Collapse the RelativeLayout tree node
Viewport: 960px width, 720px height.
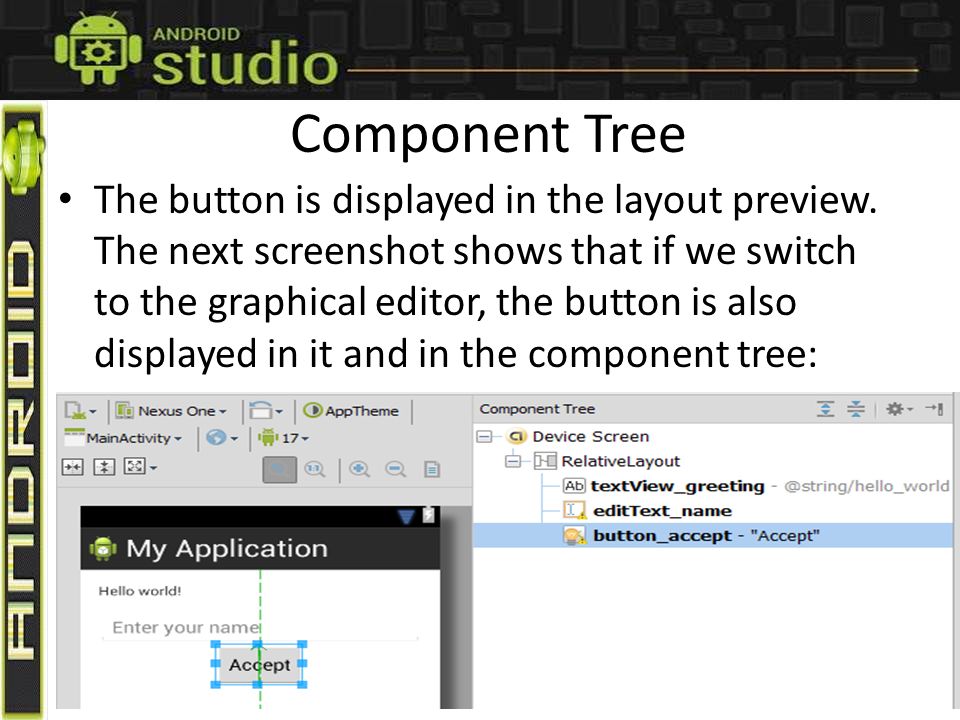click(513, 461)
